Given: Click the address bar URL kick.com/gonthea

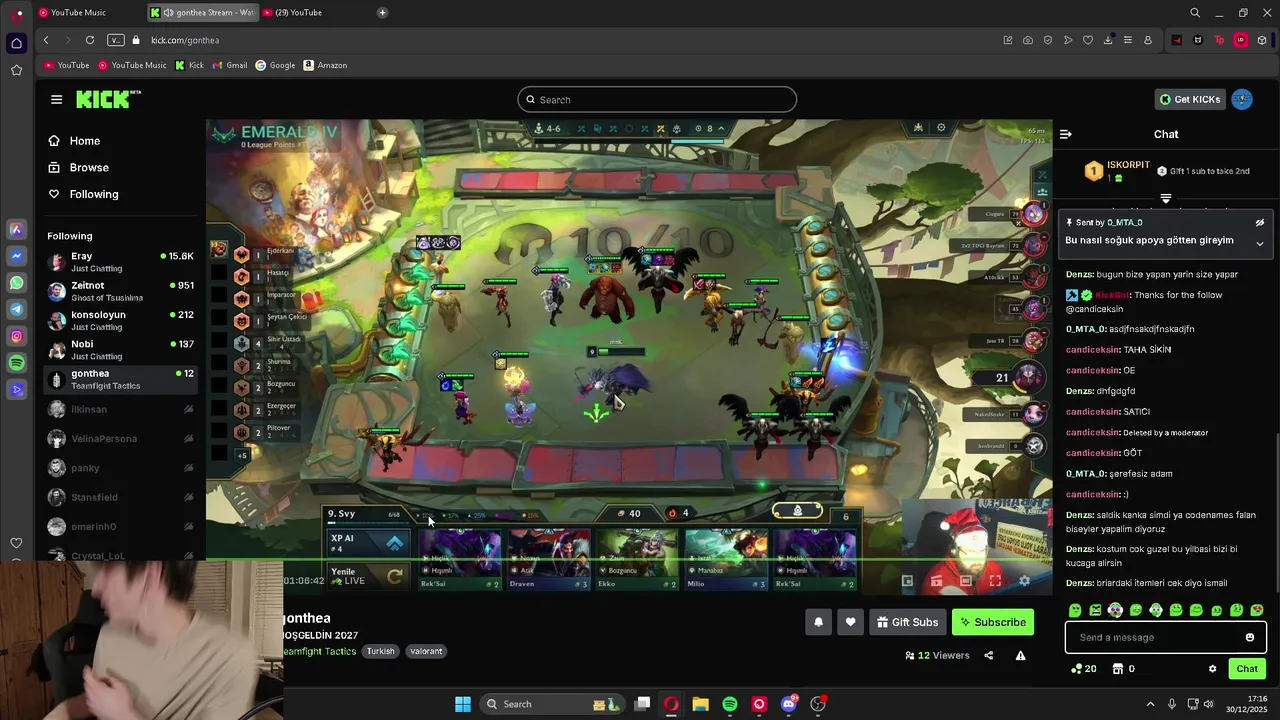Looking at the screenshot, I should [185, 40].
